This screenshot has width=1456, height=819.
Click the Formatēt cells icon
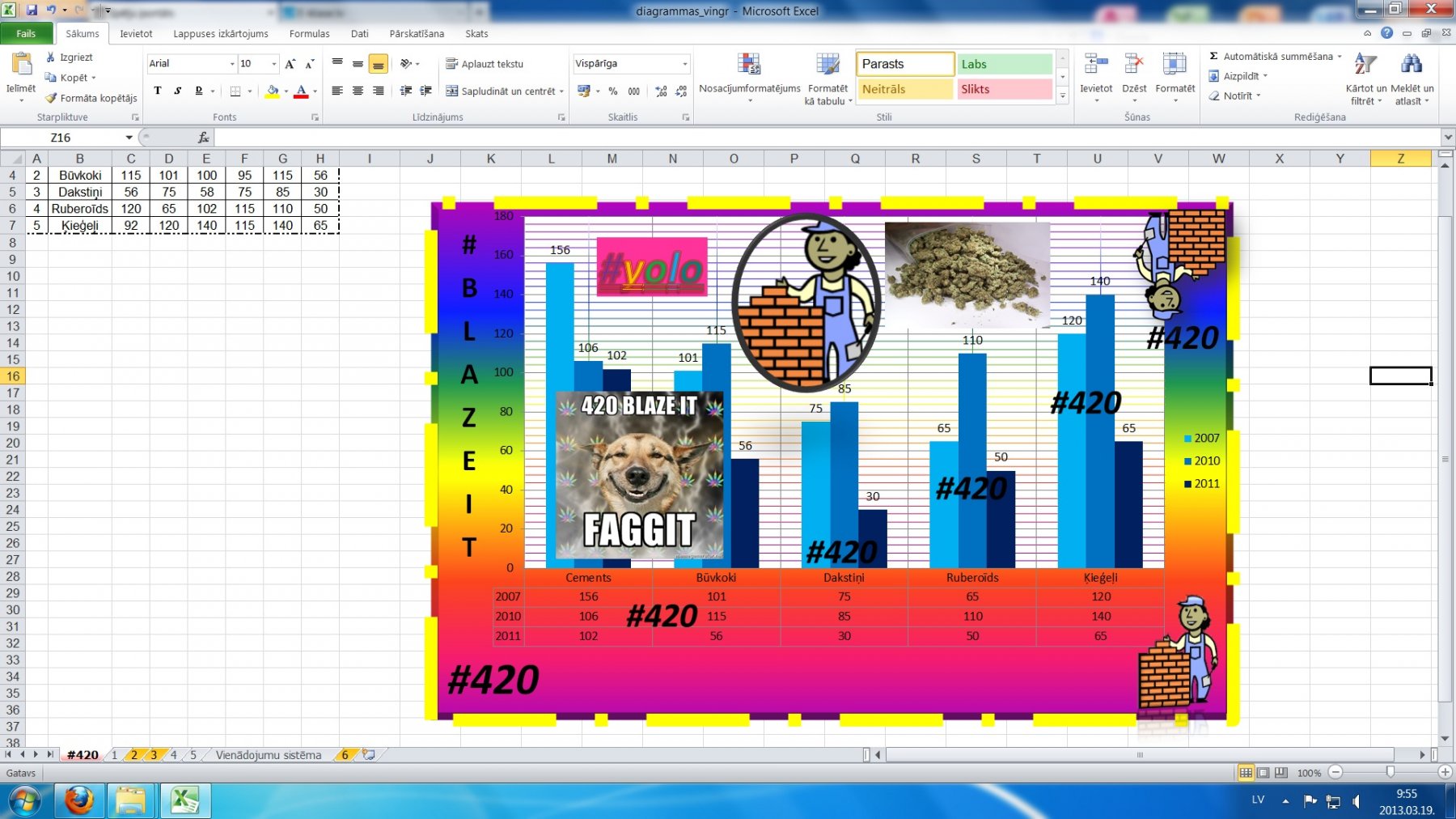[x=1175, y=65]
